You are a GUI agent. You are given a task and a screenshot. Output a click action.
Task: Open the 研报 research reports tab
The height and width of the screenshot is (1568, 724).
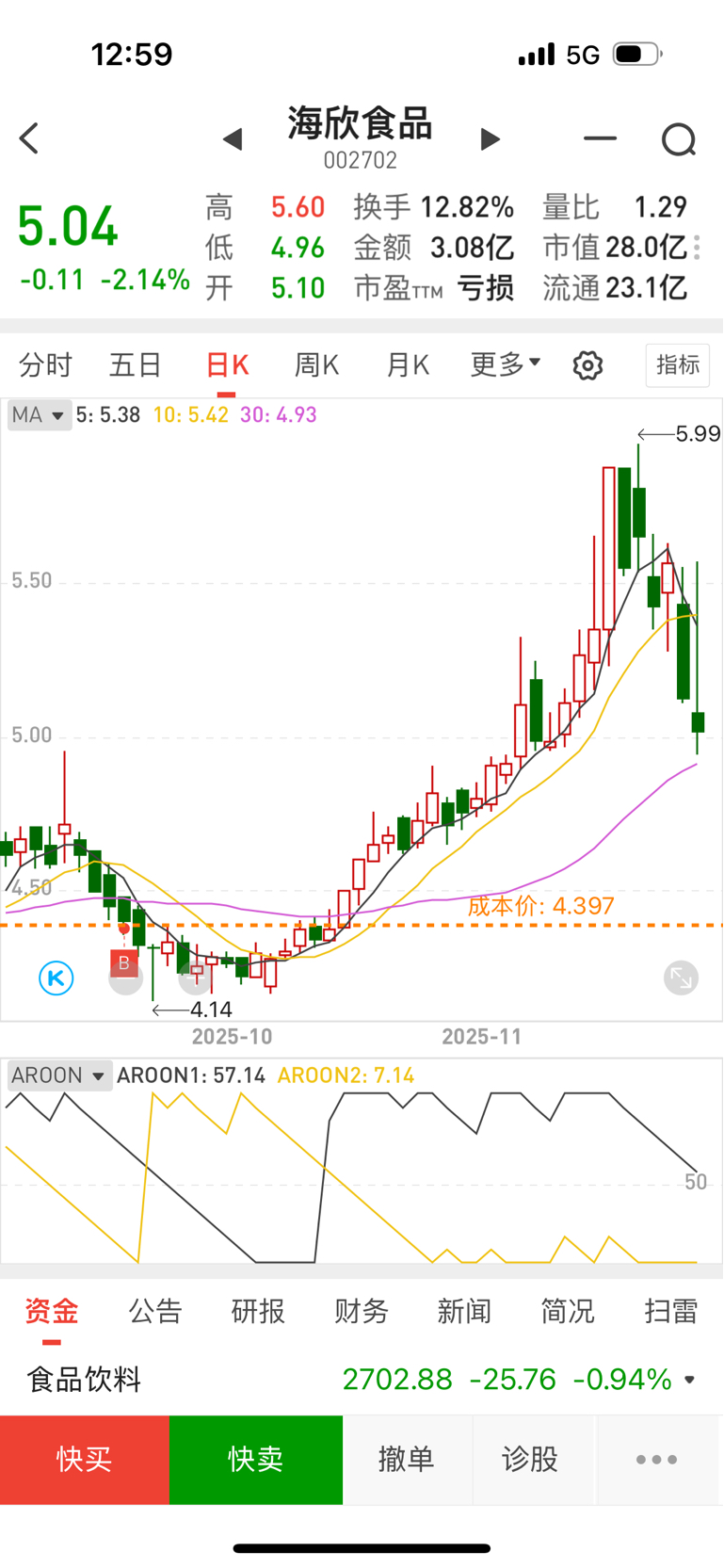tap(258, 1311)
